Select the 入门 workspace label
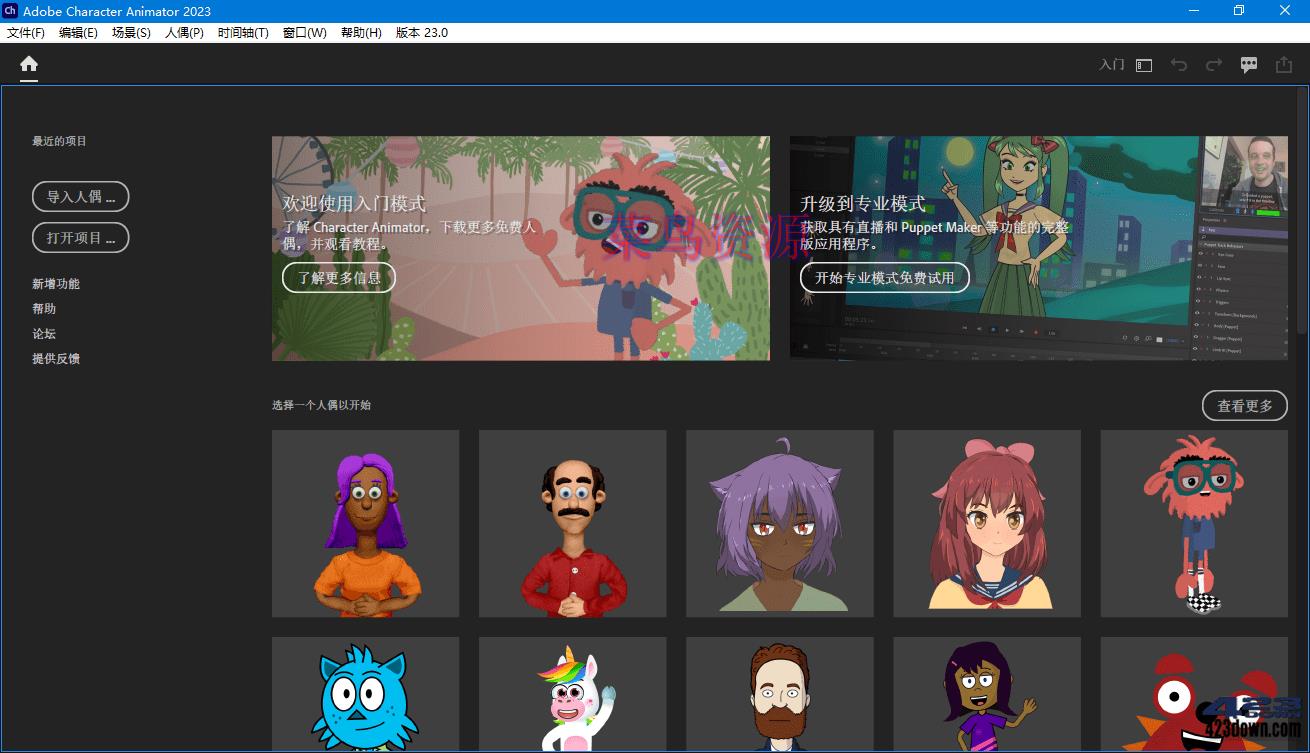This screenshot has width=1310, height=753. tap(1110, 64)
